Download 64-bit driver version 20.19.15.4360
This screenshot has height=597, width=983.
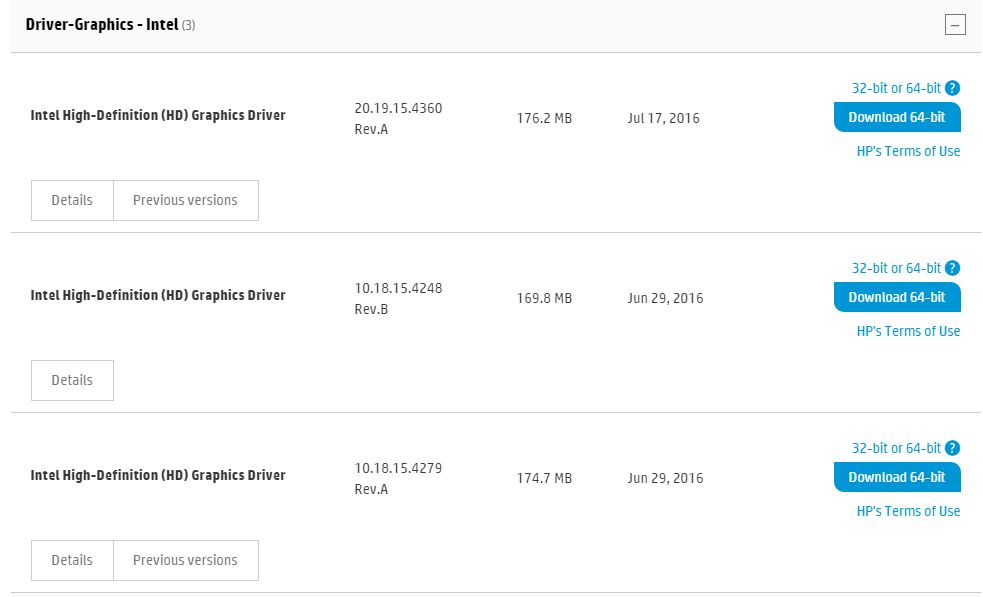click(x=896, y=117)
